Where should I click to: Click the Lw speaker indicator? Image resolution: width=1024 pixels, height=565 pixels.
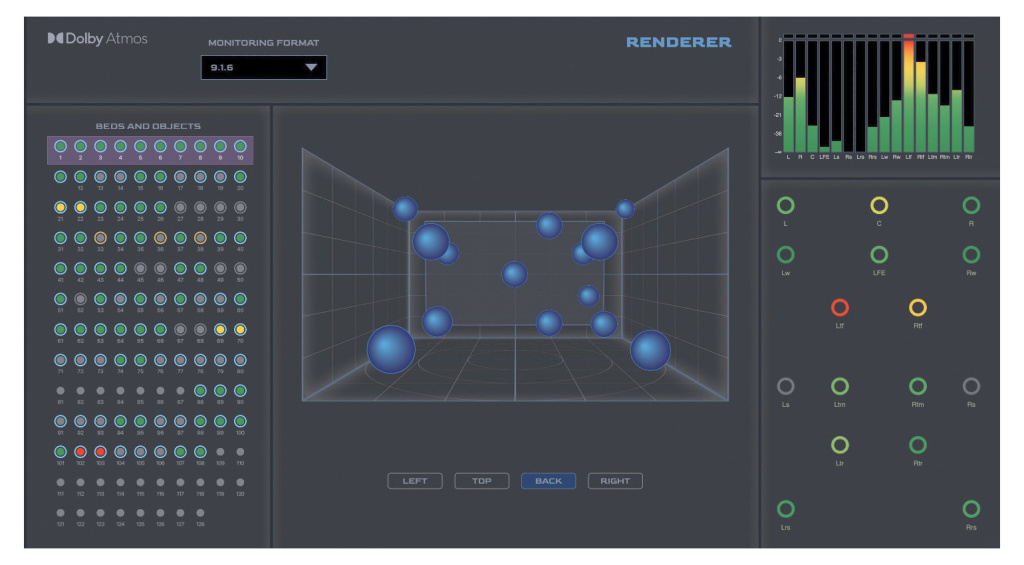(x=786, y=255)
